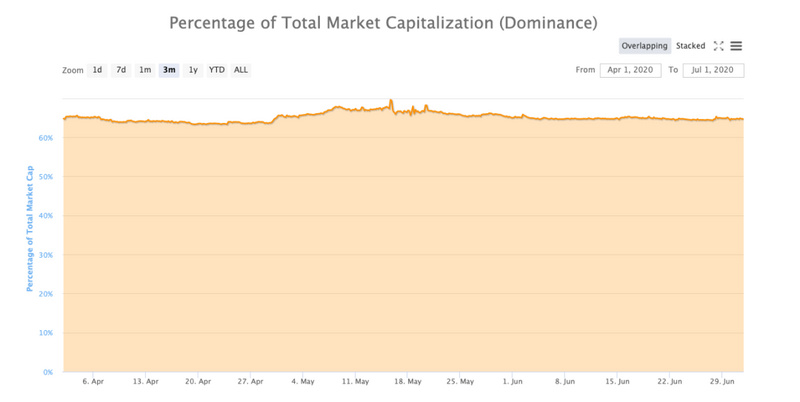Click the 6. Apr date label
The width and height of the screenshot is (800, 402).
(x=93, y=382)
